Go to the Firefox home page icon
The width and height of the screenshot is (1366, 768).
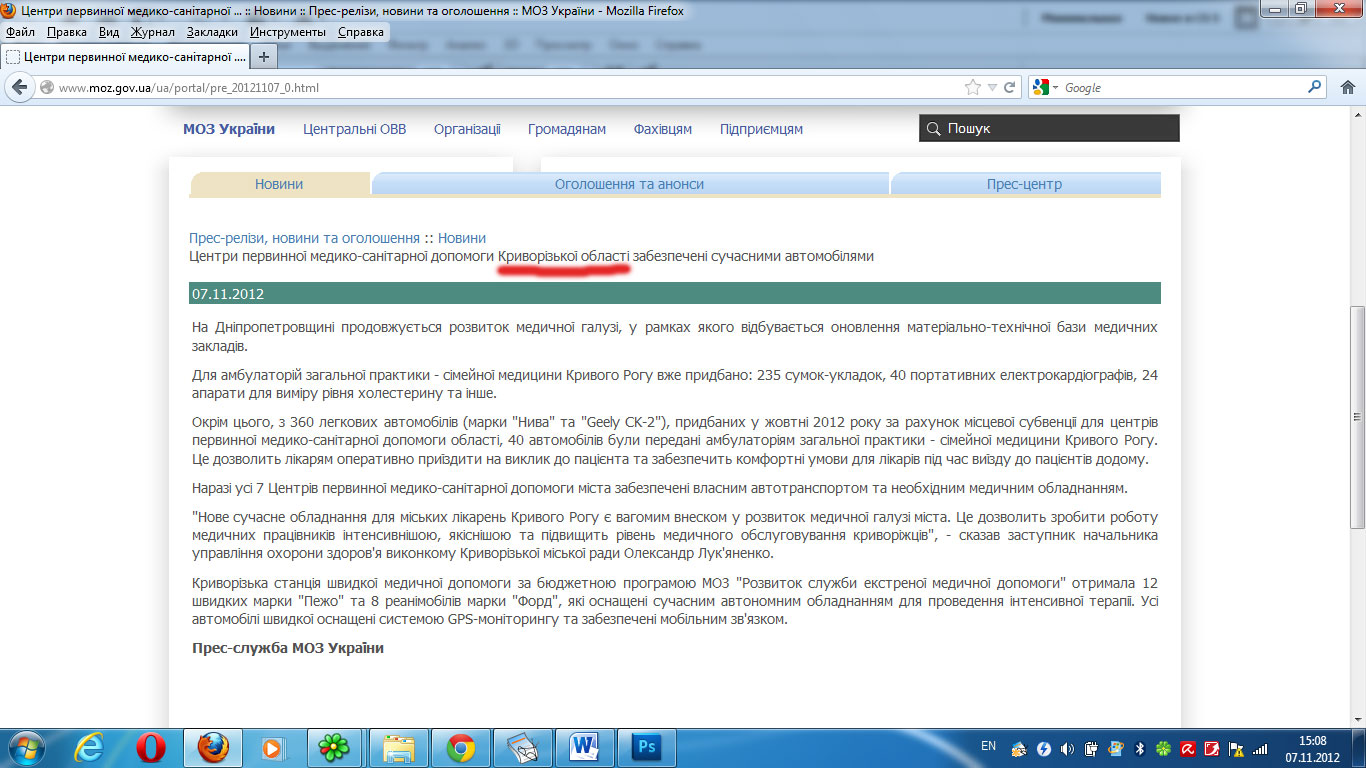coord(1347,88)
